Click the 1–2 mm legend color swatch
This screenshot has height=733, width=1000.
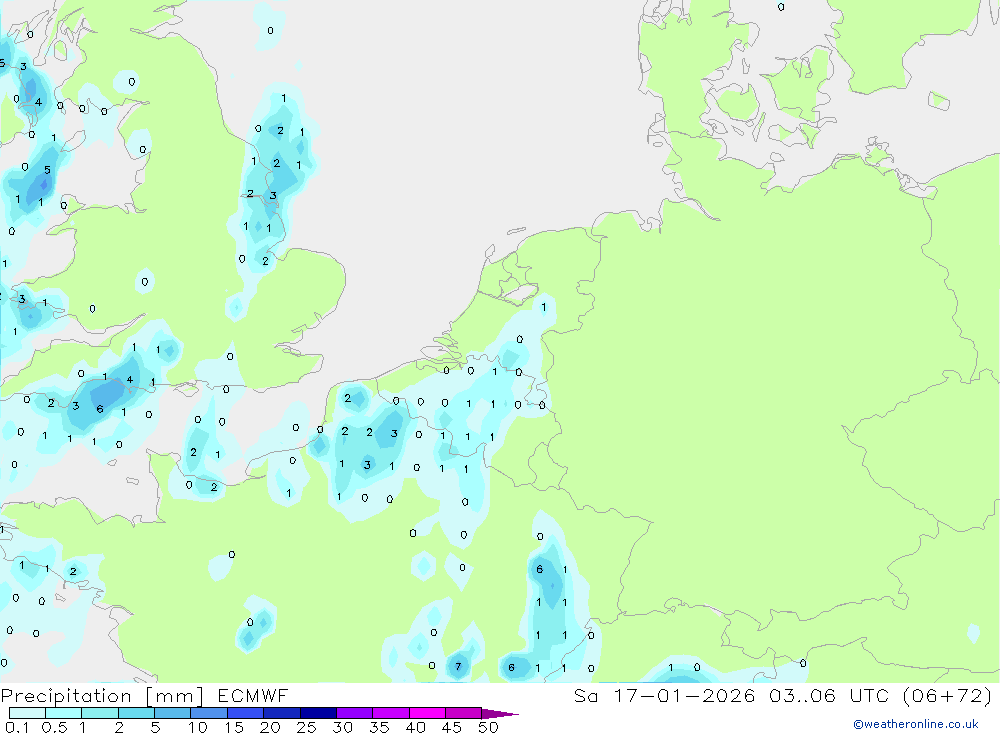[99, 713]
